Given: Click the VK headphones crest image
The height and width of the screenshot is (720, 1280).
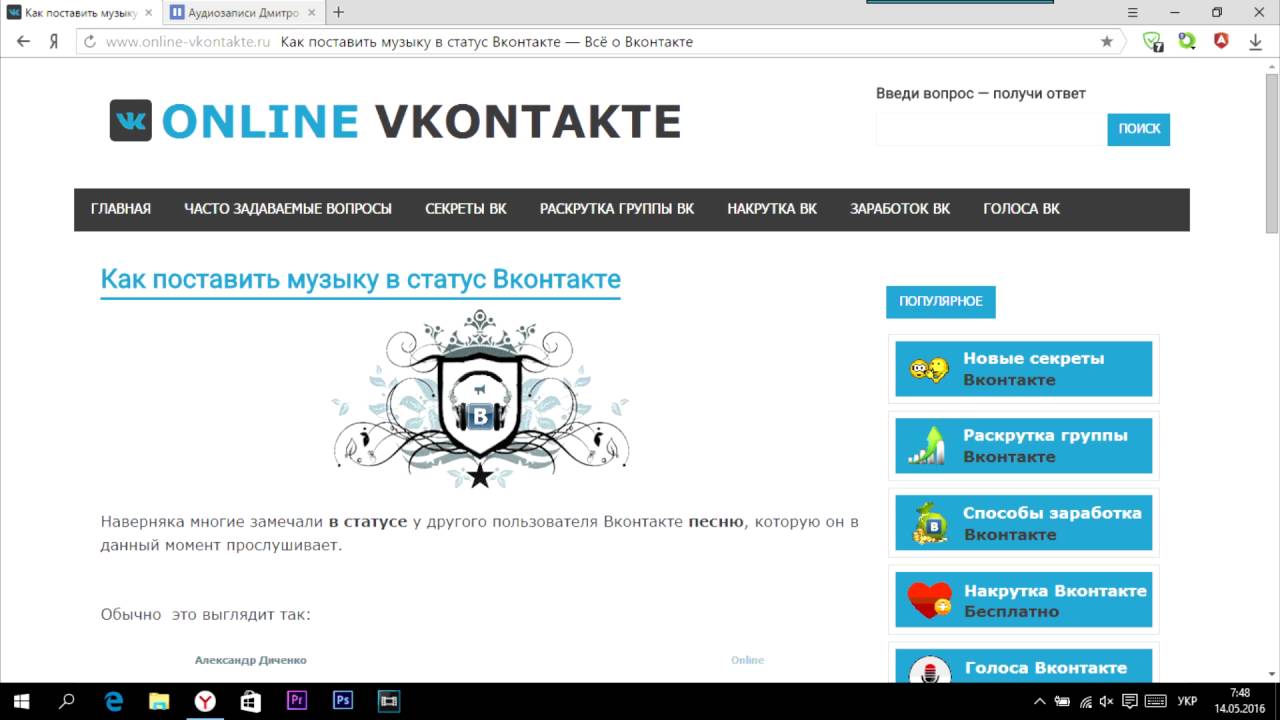Looking at the screenshot, I should click(481, 399).
